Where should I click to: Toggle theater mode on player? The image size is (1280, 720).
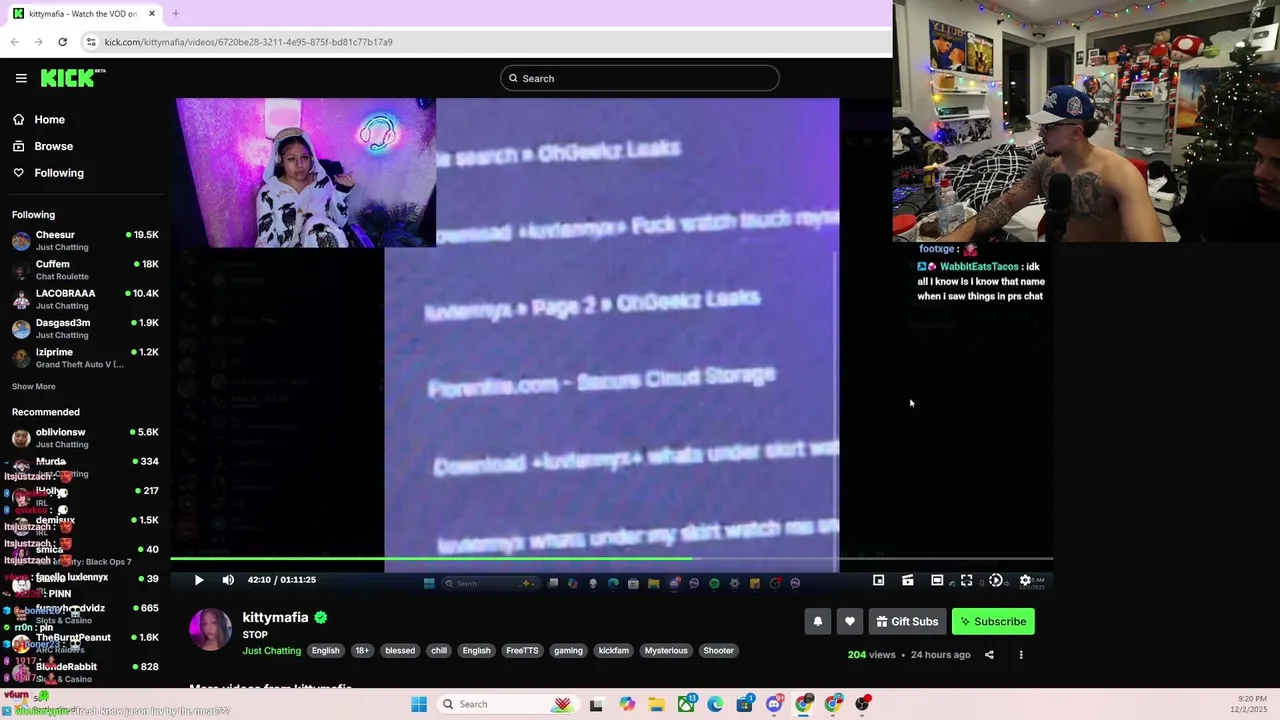point(937,580)
